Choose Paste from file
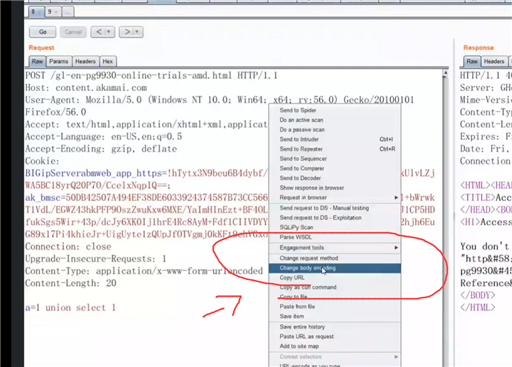The width and height of the screenshot is (512, 367). coord(335,306)
